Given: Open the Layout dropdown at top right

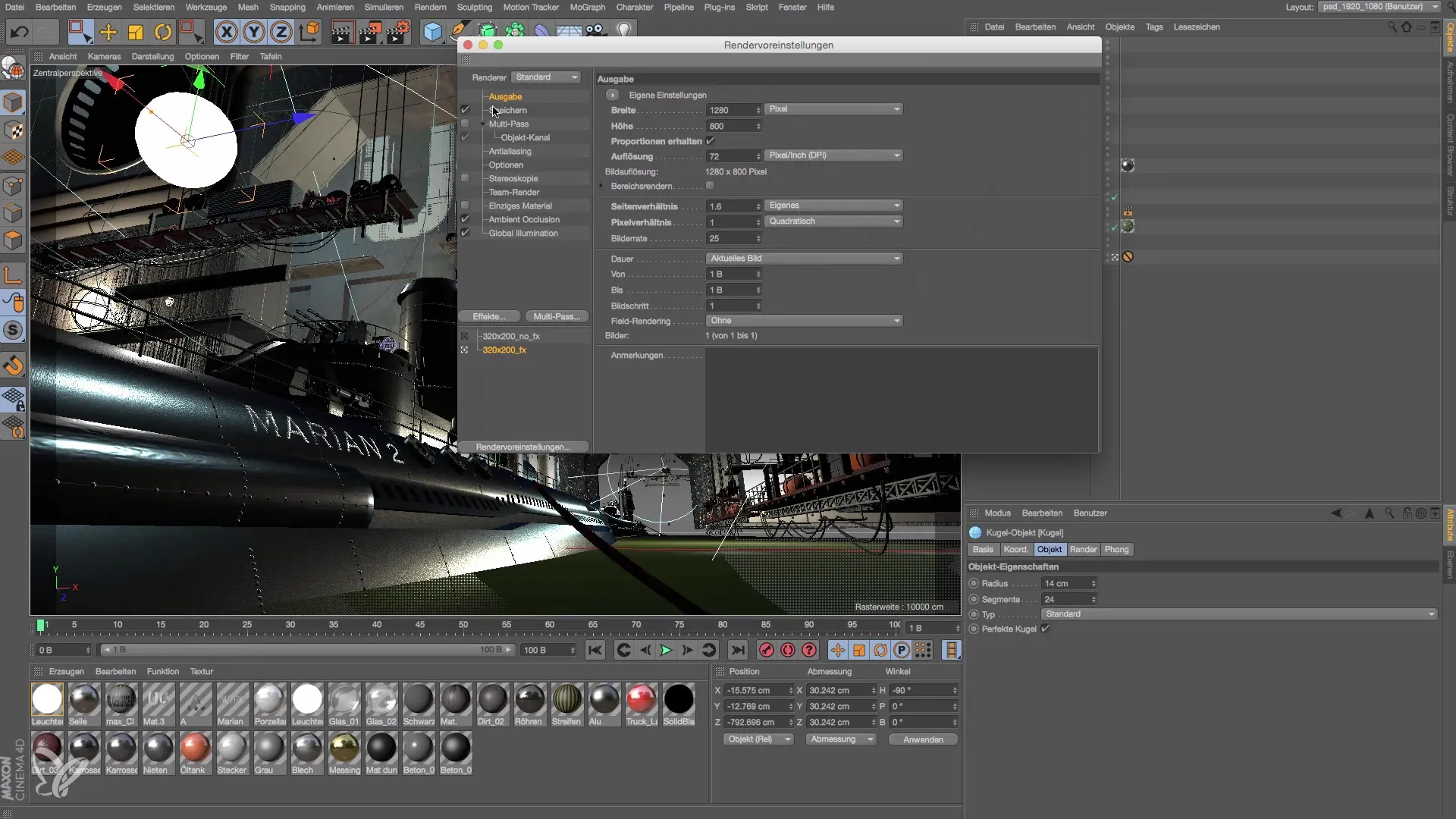Looking at the screenshot, I should (x=1379, y=7).
